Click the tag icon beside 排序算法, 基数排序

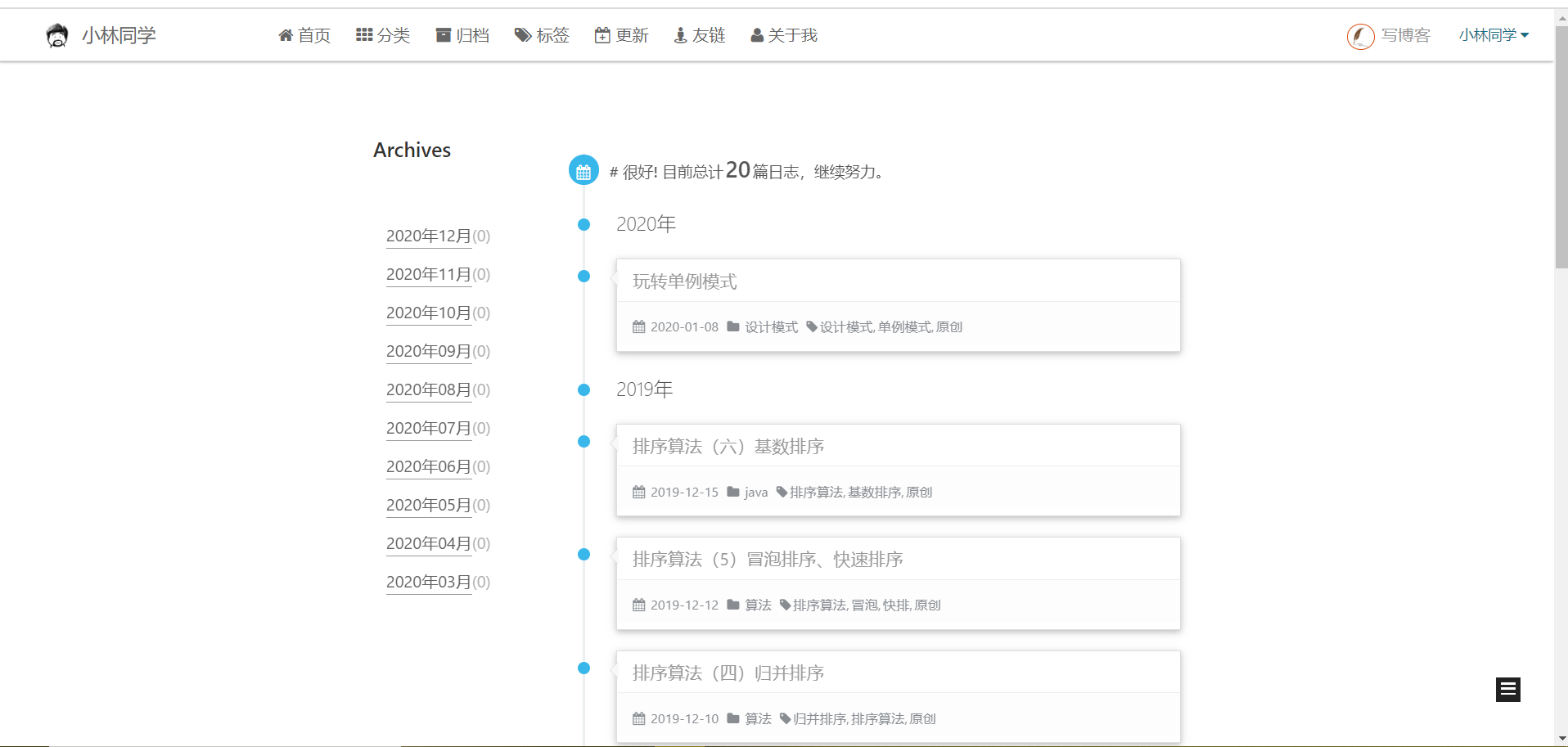click(x=782, y=492)
